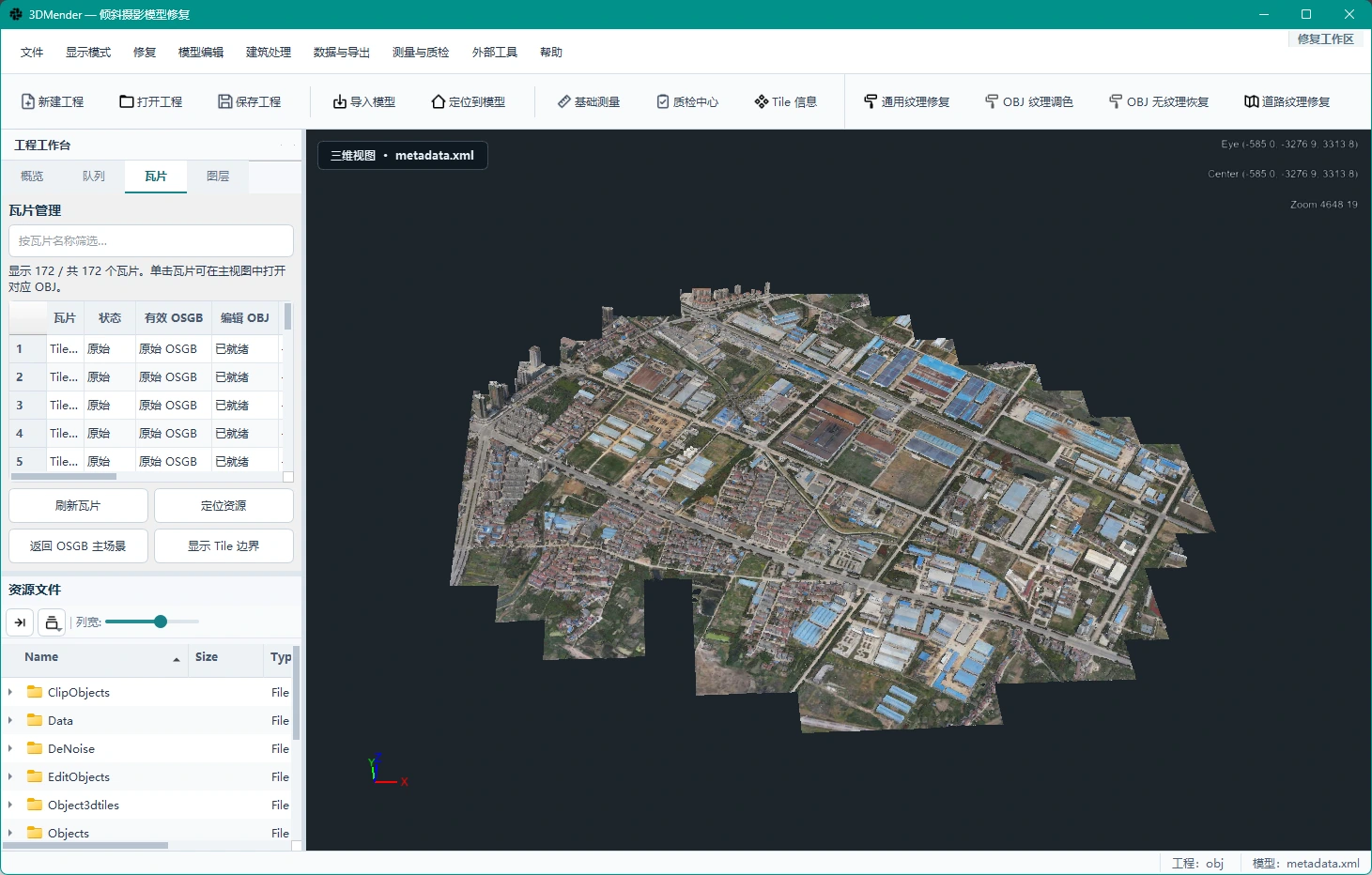Click the 修复工作区 button
The height and width of the screenshot is (875, 1372).
click(x=1325, y=39)
